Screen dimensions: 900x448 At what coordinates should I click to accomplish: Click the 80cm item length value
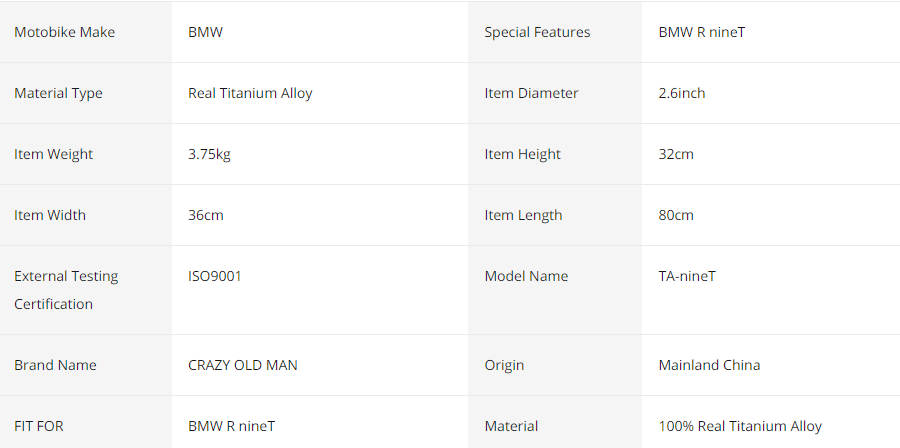pos(676,215)
